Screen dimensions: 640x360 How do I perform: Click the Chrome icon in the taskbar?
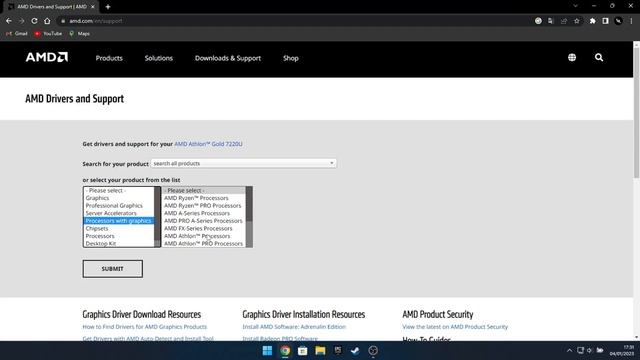[285, 351]
